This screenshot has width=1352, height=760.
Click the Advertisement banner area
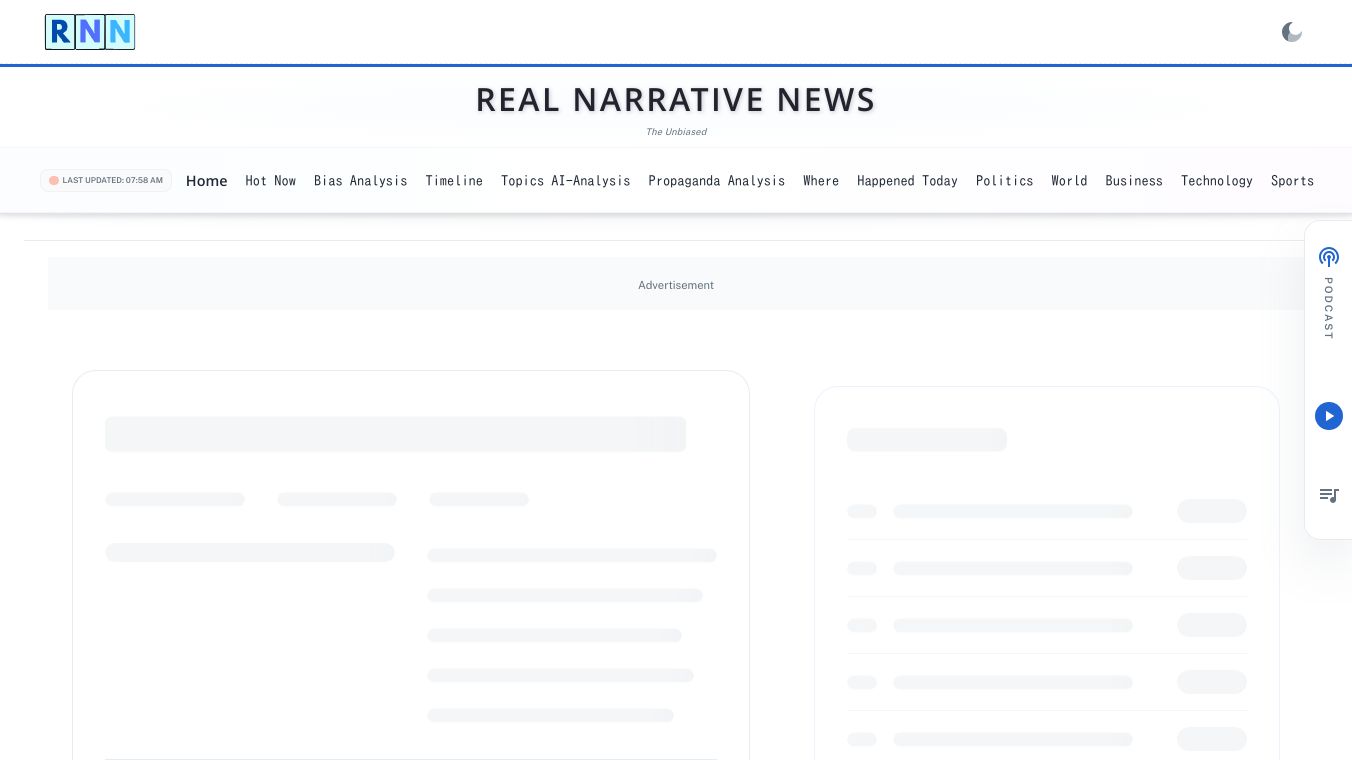tap(676, 284)
